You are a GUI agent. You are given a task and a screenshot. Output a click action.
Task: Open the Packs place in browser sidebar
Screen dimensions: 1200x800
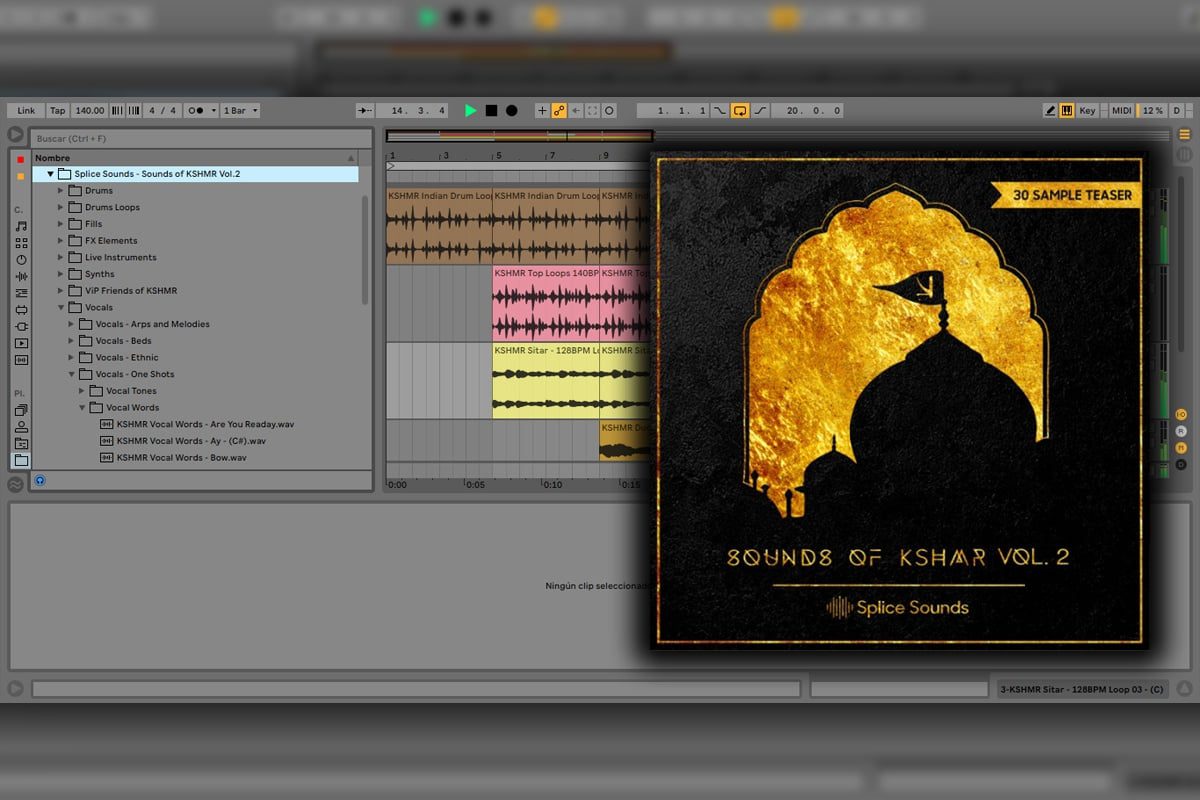(21, 410)
